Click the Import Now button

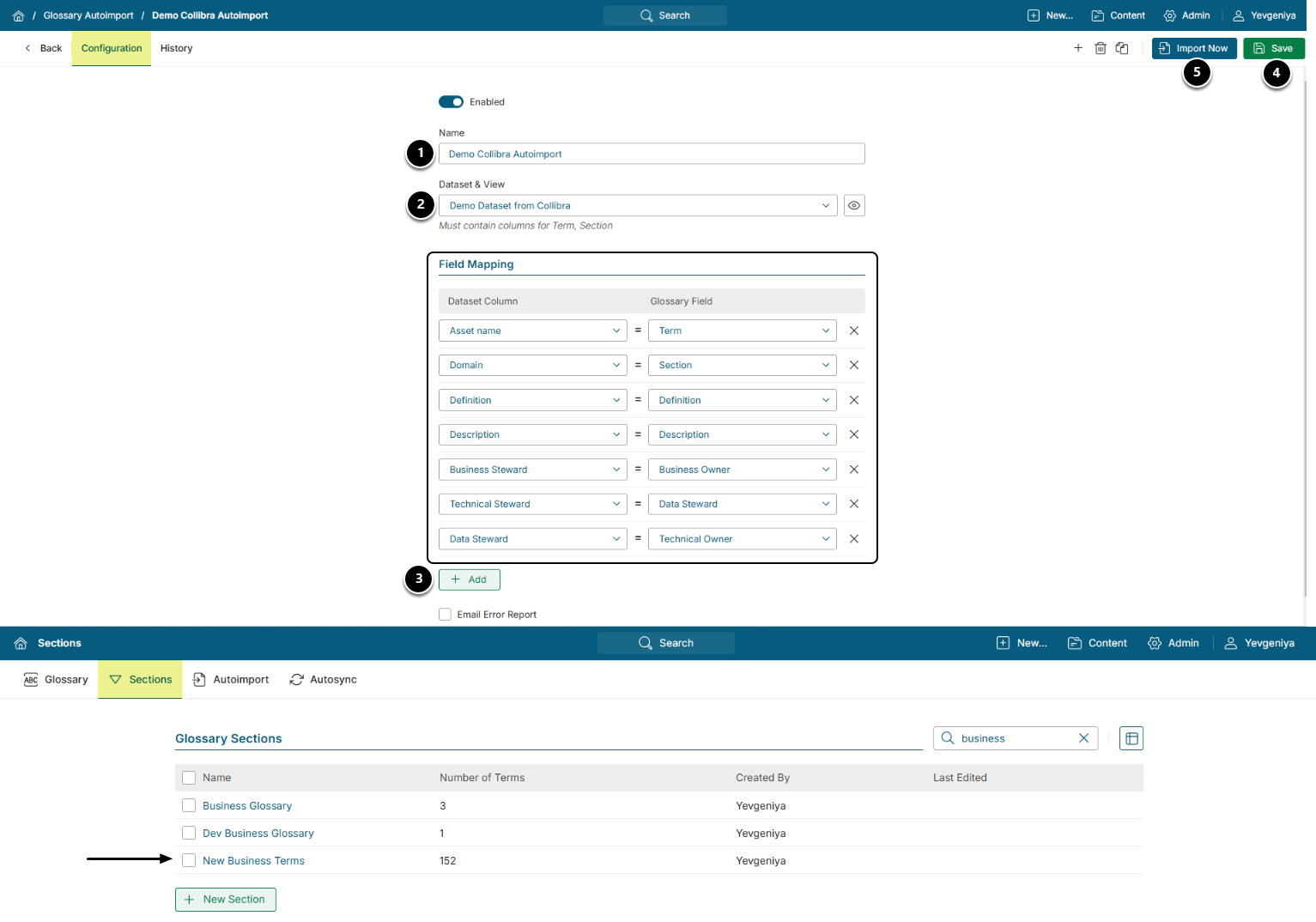click(1193, 49)
